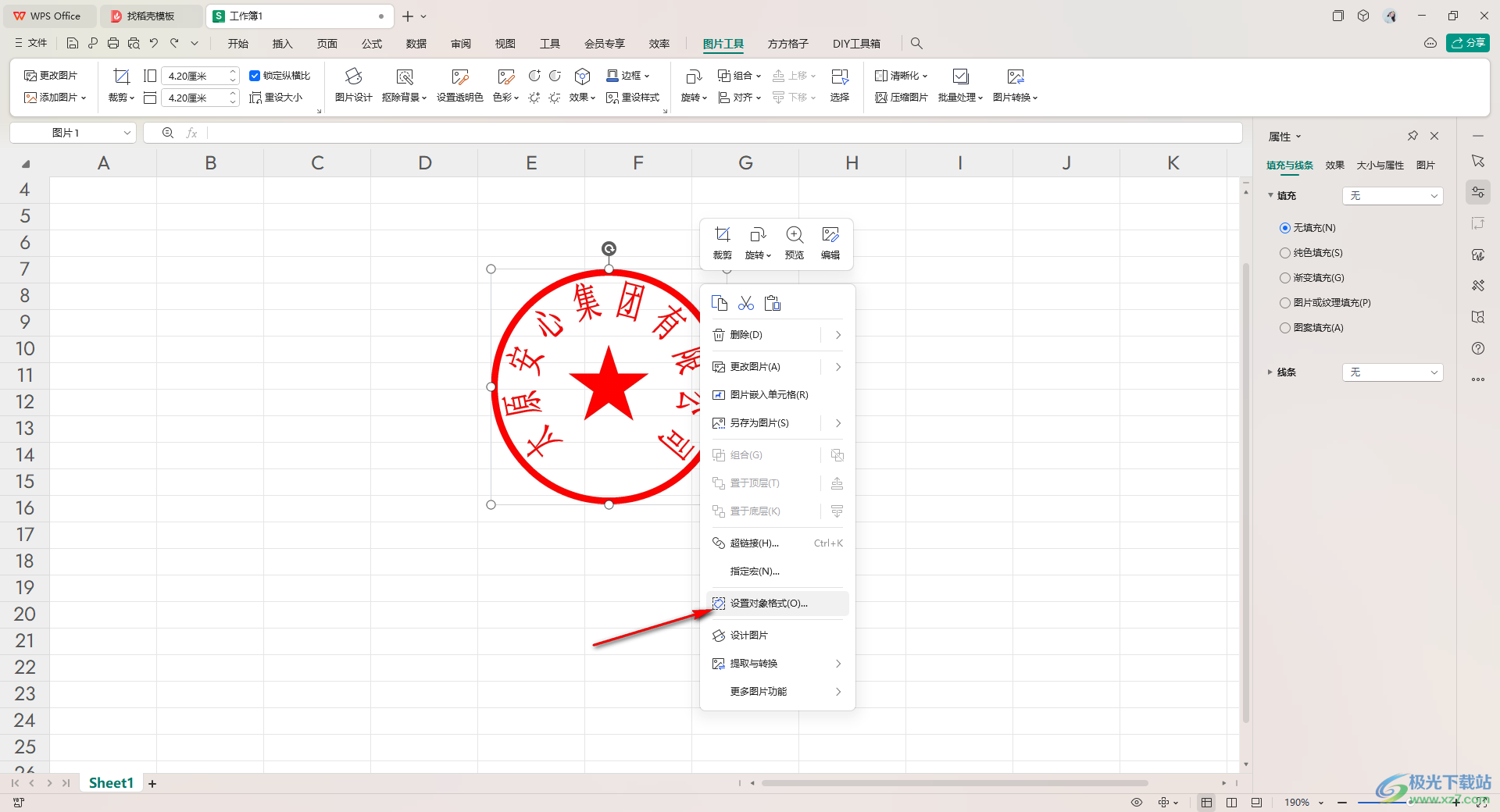The width and height of the screenshot is (1500, 812).
Task: Click the zoom slider in status bar
Action: [x=1398, y=803]
